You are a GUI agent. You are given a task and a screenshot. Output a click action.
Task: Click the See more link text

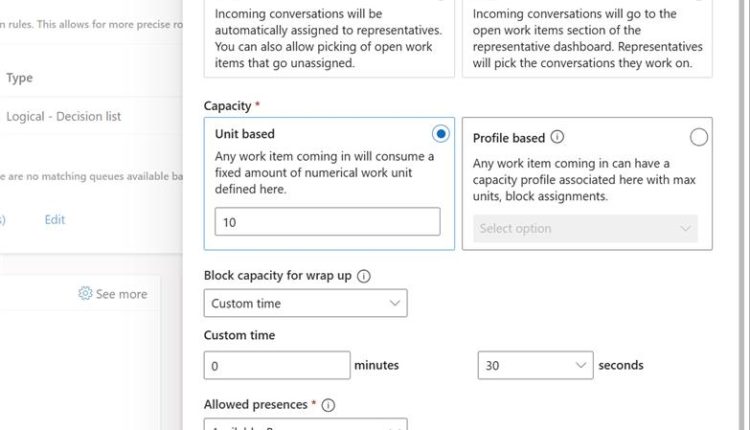click(x=121, y=294)
